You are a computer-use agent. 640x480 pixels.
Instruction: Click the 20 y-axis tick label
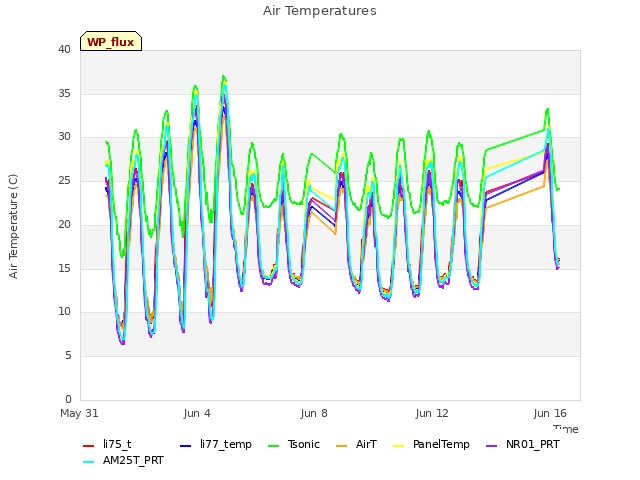tap(64, 224)
